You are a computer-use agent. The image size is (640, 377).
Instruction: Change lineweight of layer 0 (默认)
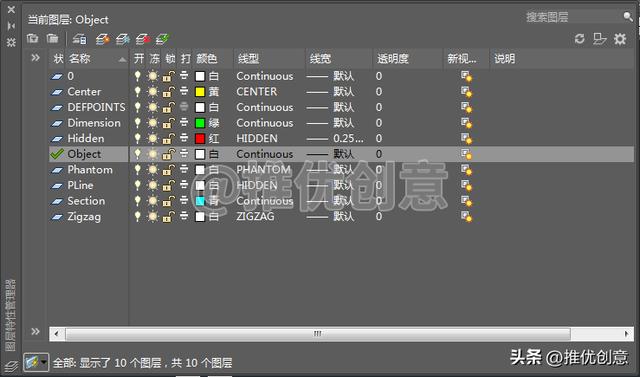pyautogui.click(x=331, y=76)
